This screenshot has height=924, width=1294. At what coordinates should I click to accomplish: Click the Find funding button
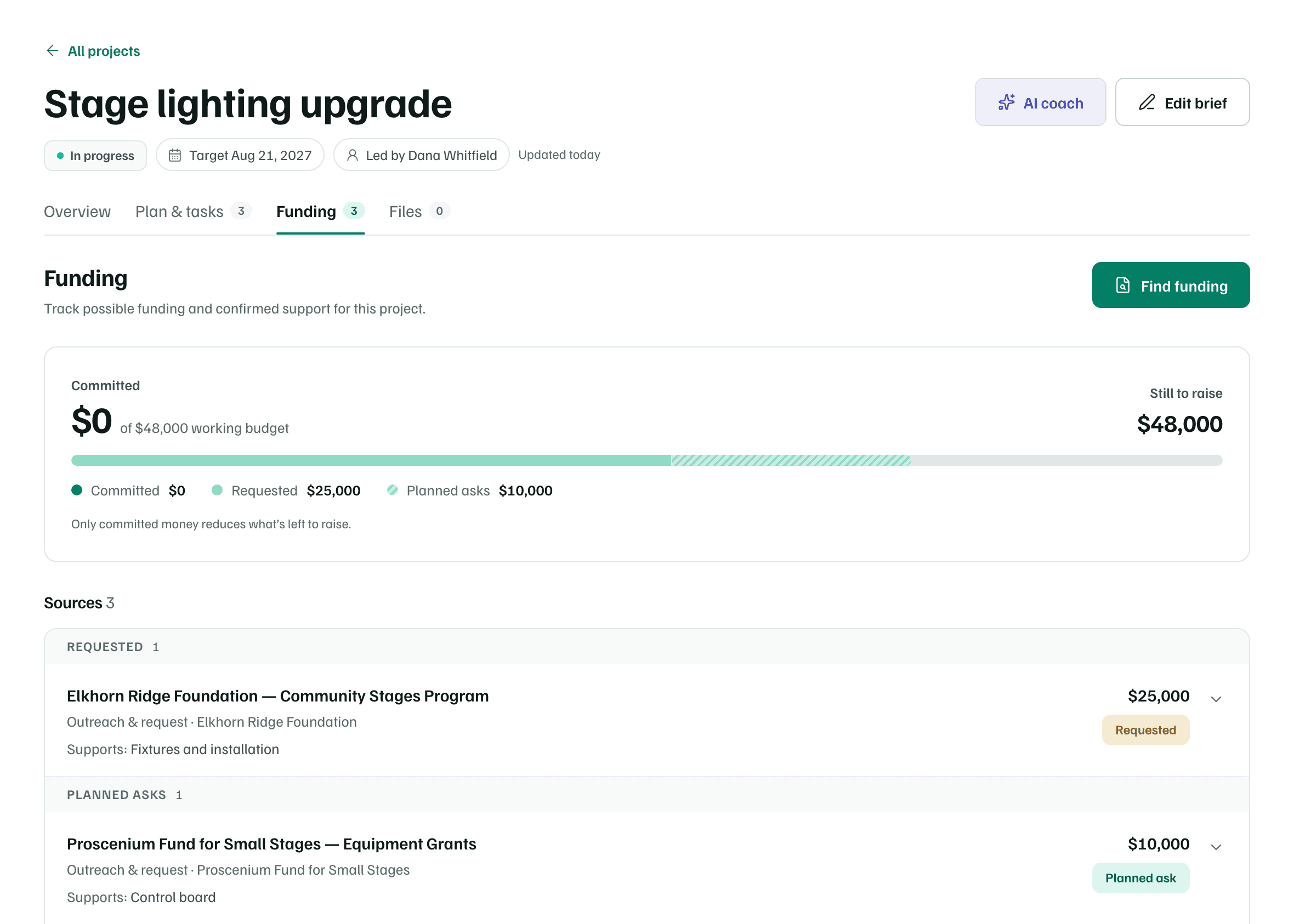click(1171, 285)
